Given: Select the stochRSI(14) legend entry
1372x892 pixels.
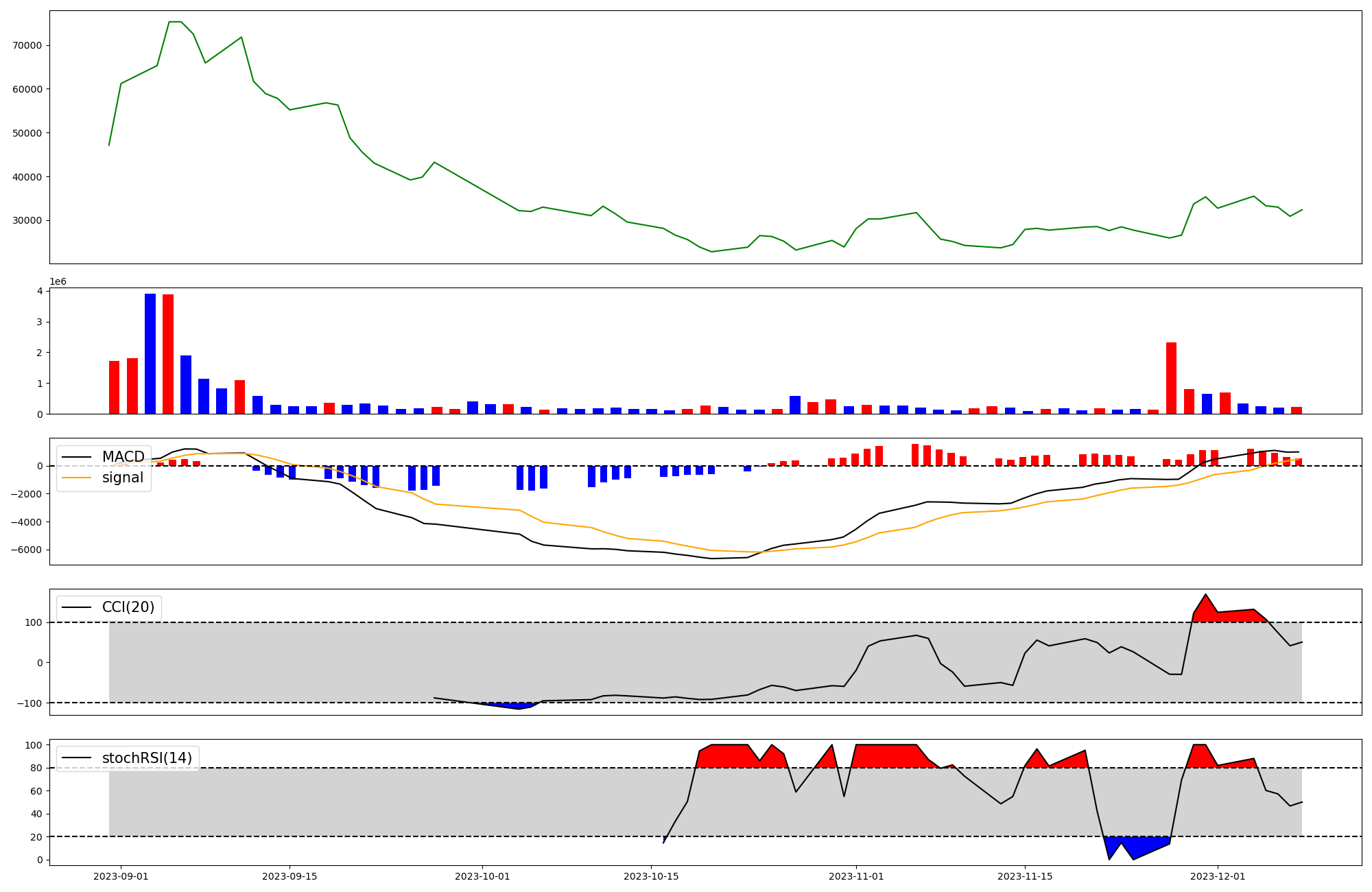Looking at the screenshot, I should point(147,758).
